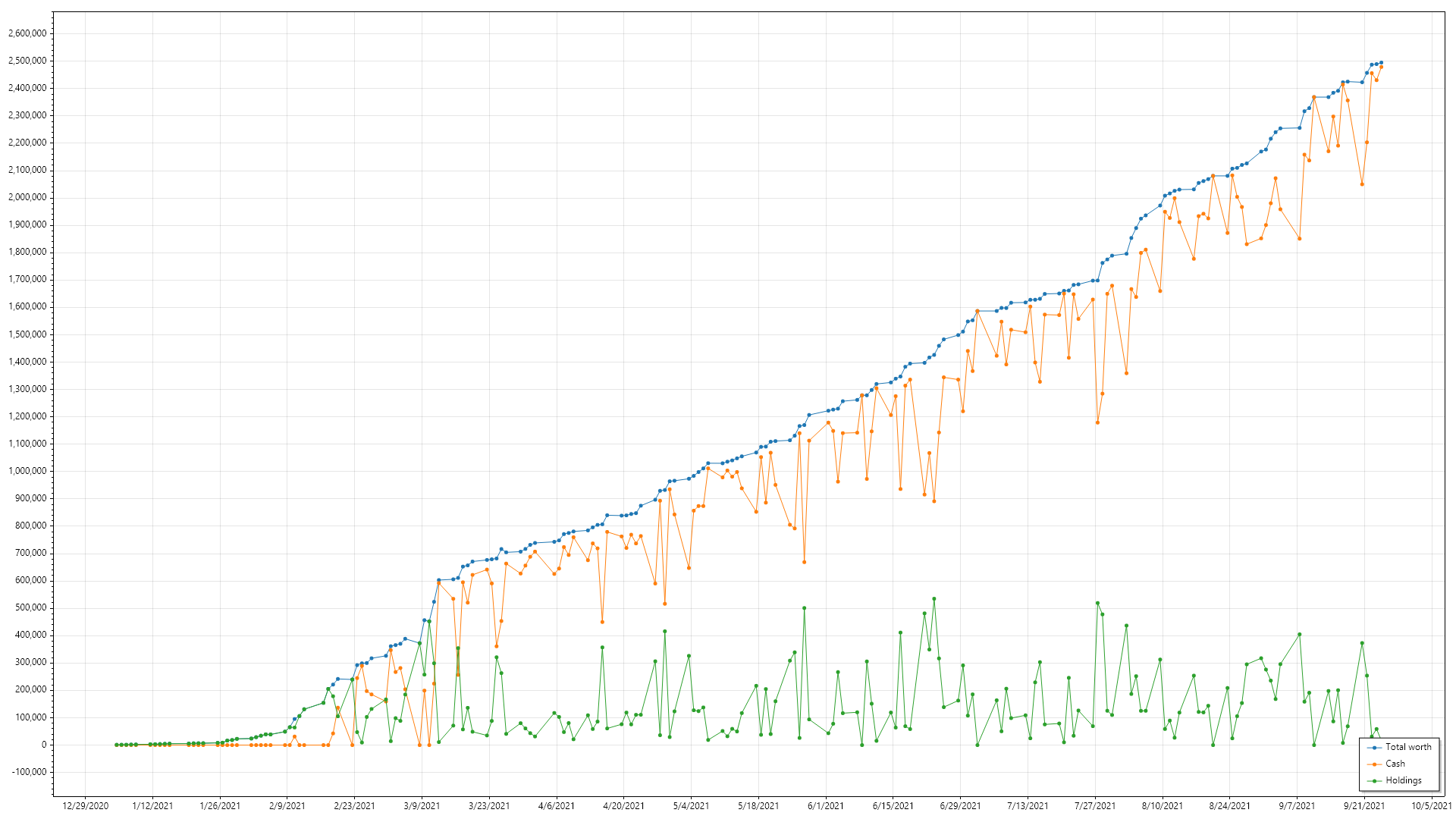Click the blue Total worth legend marker

(1375, 748)
